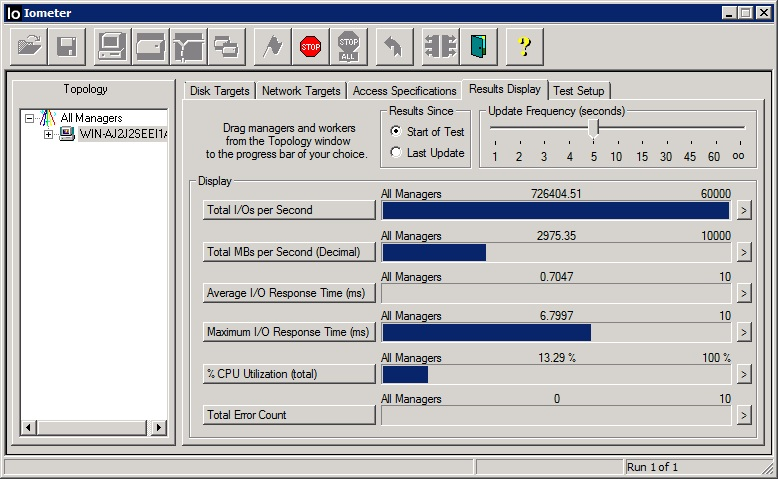The width and height of the screenshot is (778, 479).
Task: Click the 2975.35 MBs value
Action: (x=556, y=236)
